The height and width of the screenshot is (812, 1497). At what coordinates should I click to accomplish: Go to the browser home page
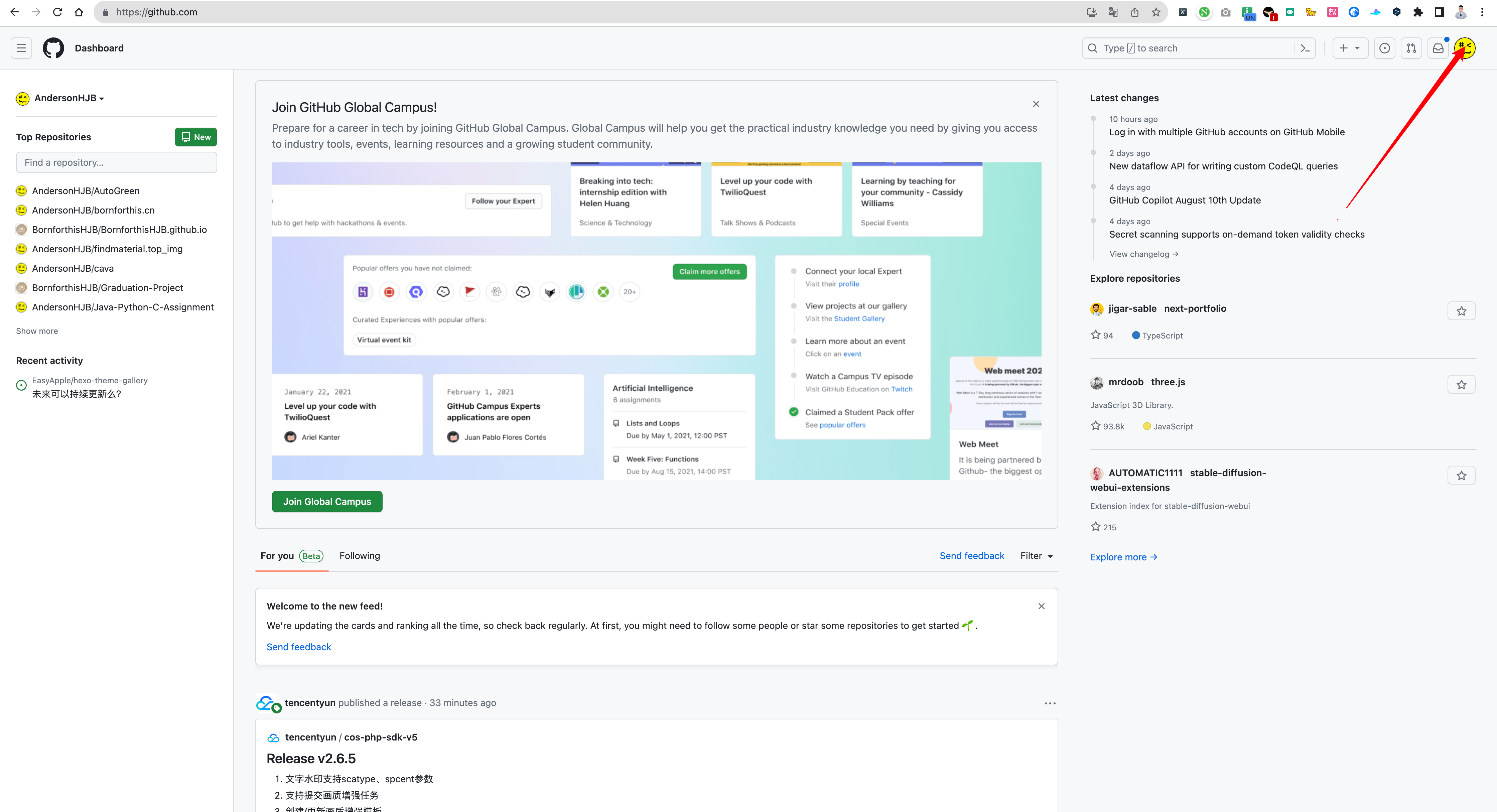point(79,12)
